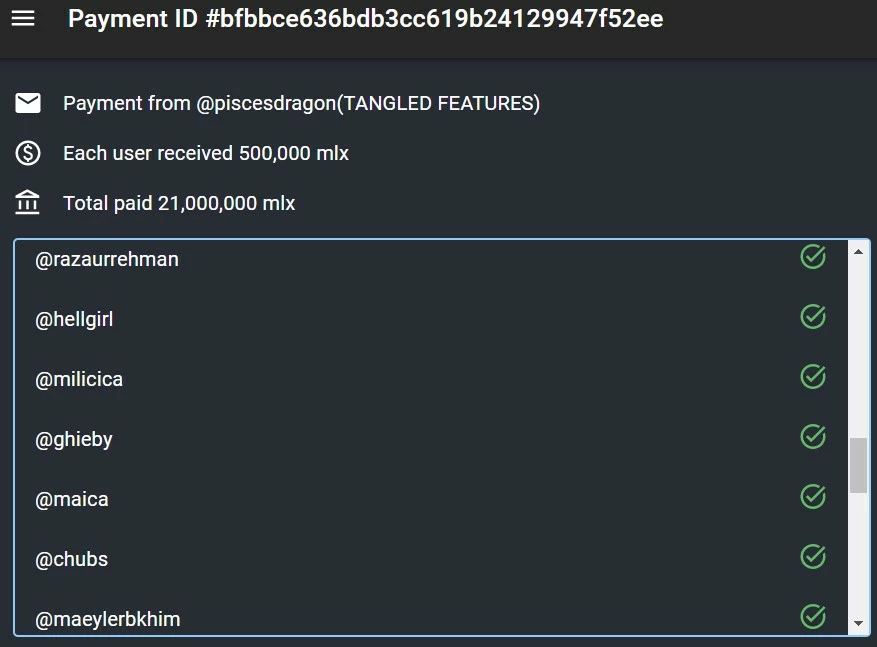Click the scrollbar up arrow
This screenshot has width=877, height=647.
(x=858, y=252)
